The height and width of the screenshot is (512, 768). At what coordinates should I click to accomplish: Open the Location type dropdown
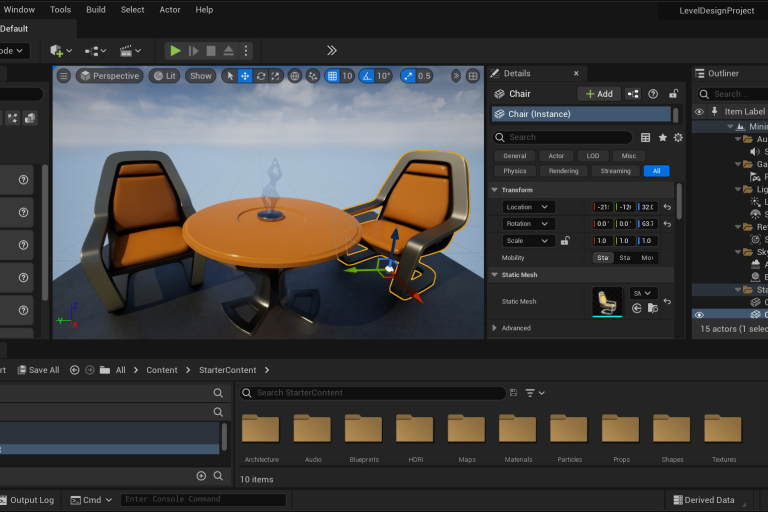pos(528,207)
